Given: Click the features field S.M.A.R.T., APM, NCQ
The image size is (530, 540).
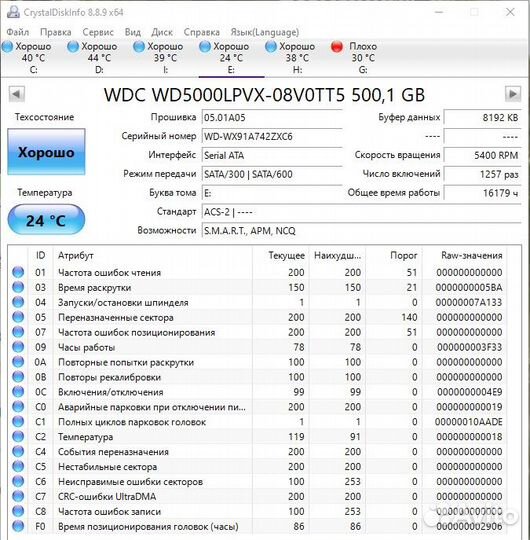Looking at the screenshot, I should (361, 230).
